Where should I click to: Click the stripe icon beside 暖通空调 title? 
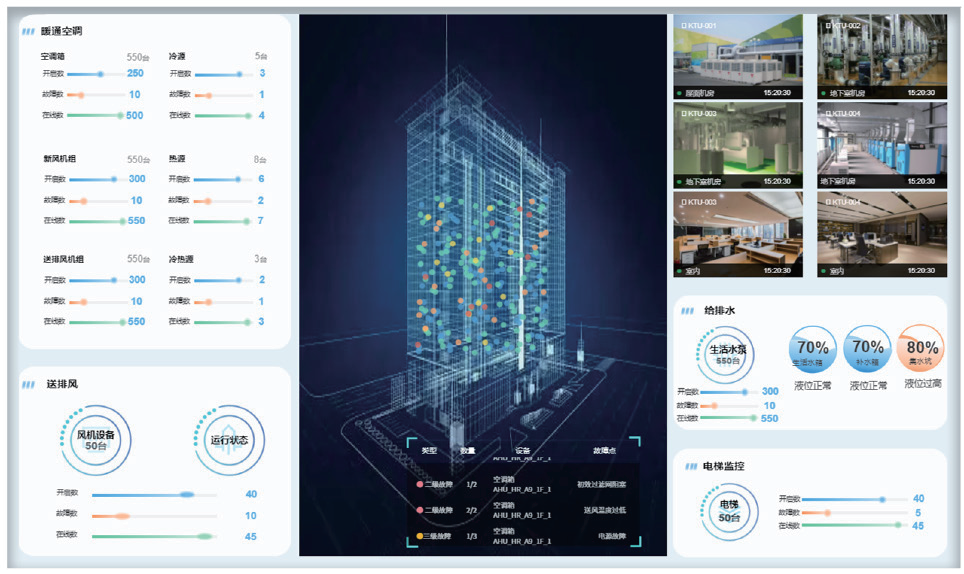(x=28, y=31)
